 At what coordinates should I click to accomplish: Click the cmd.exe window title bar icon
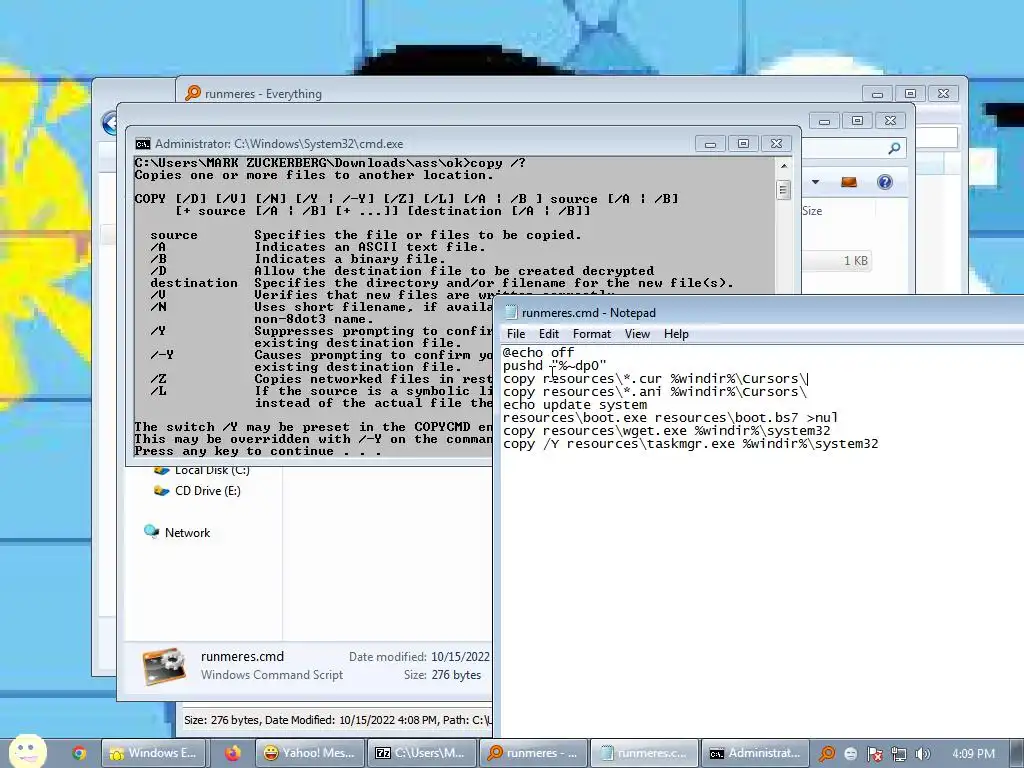pyautogui.click(x=142, y=144)
